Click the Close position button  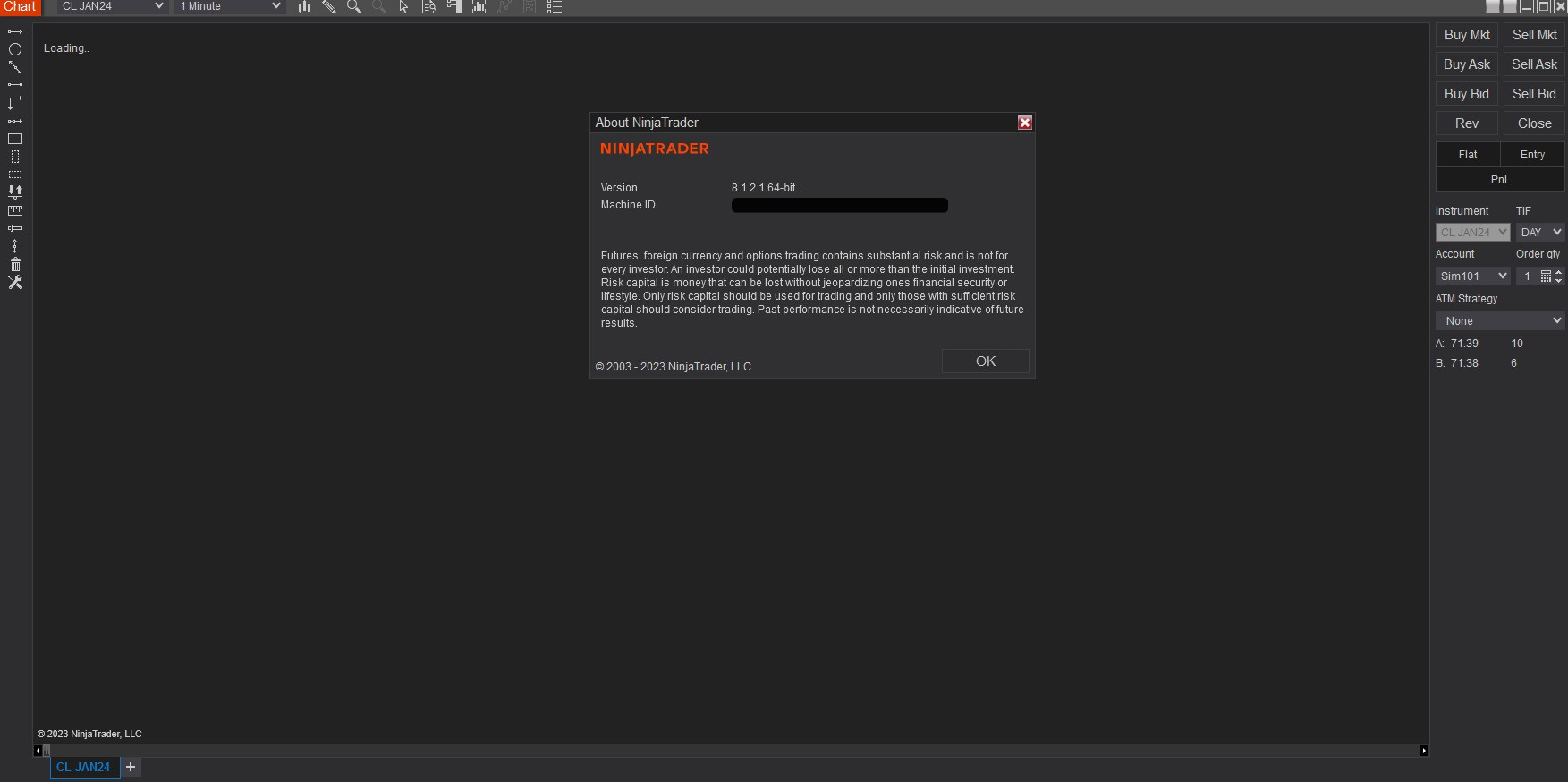(x=1535, y=123)
